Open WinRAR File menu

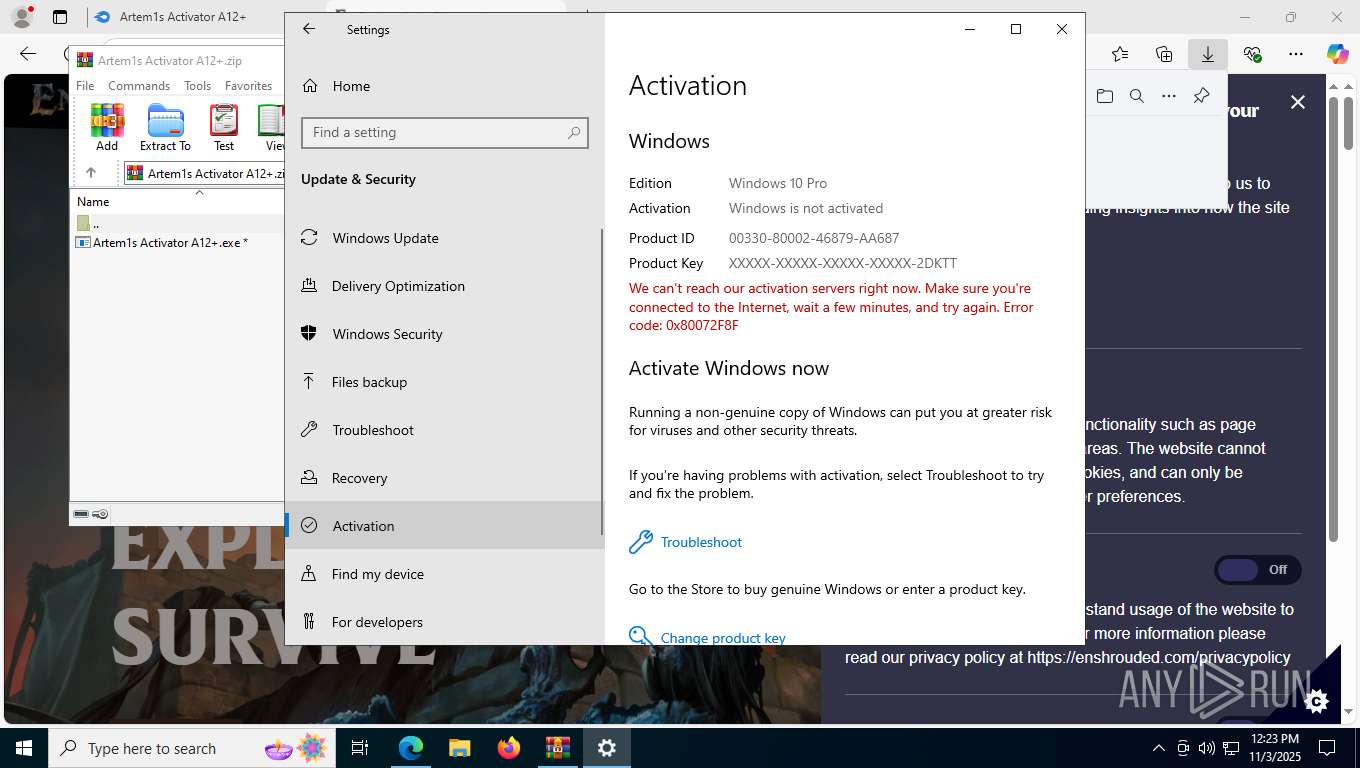[x=85, y=86]
